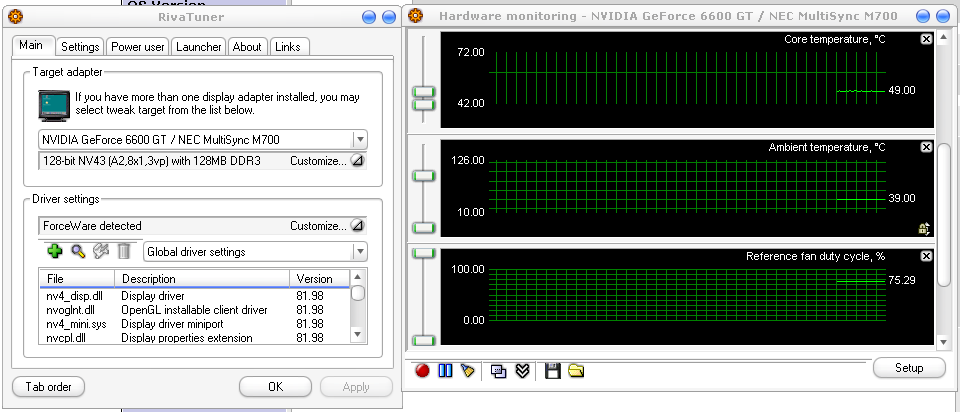The height and width of the screenshot is (412, 960).
Task: Expand the Global driver settings dropdown
Action: tap(360, 252)
